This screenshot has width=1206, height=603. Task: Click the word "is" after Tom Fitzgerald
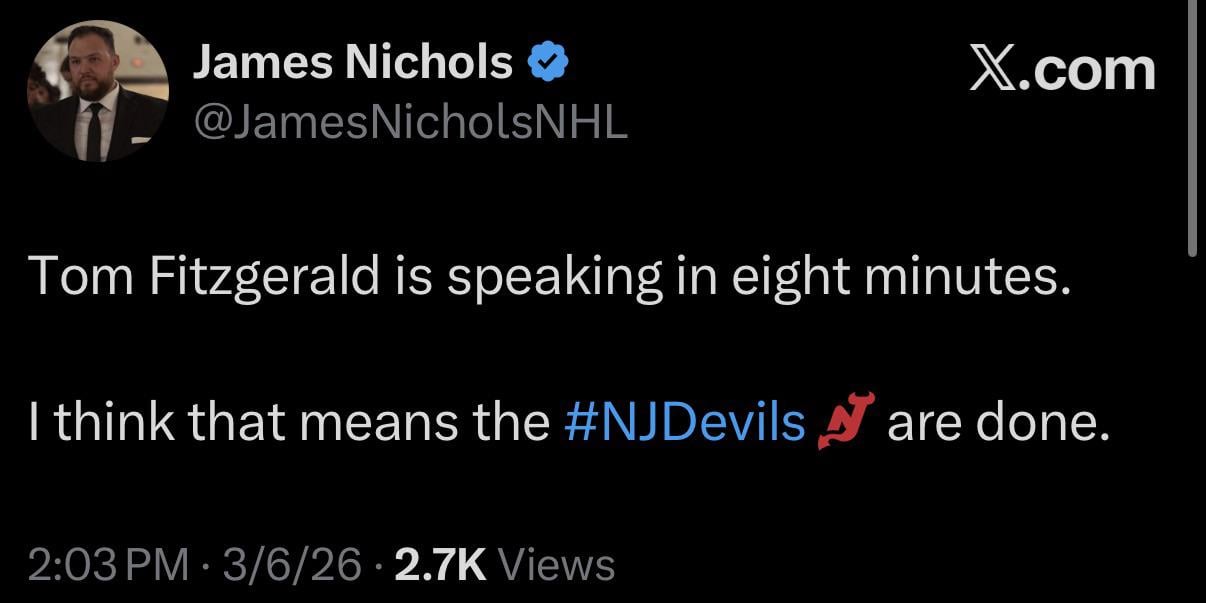412,276
